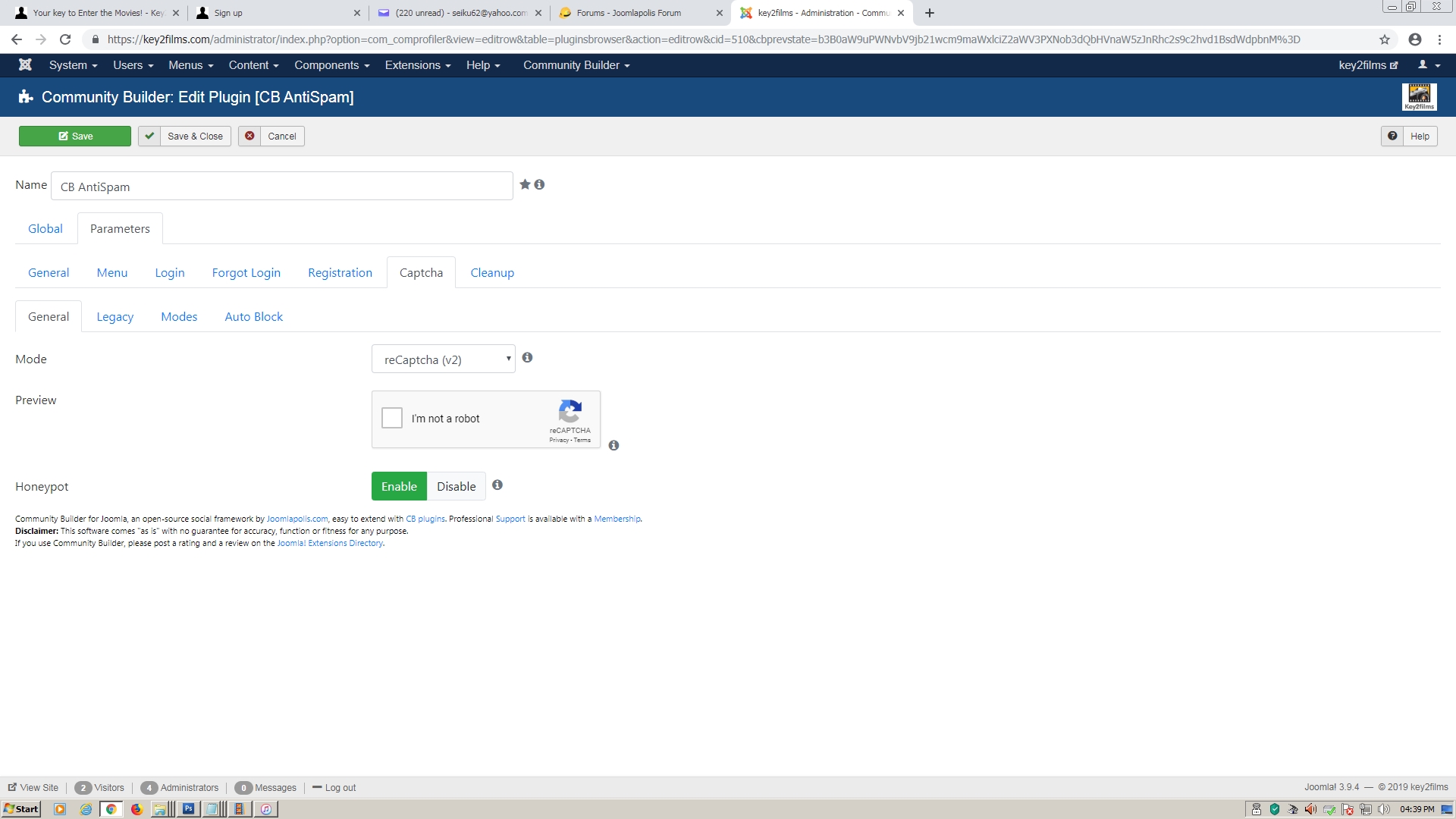Image resolution: width=1456 pixels, height=819 pixels.
Task: Disable the Honeypot option
Action: pos(457,486)
